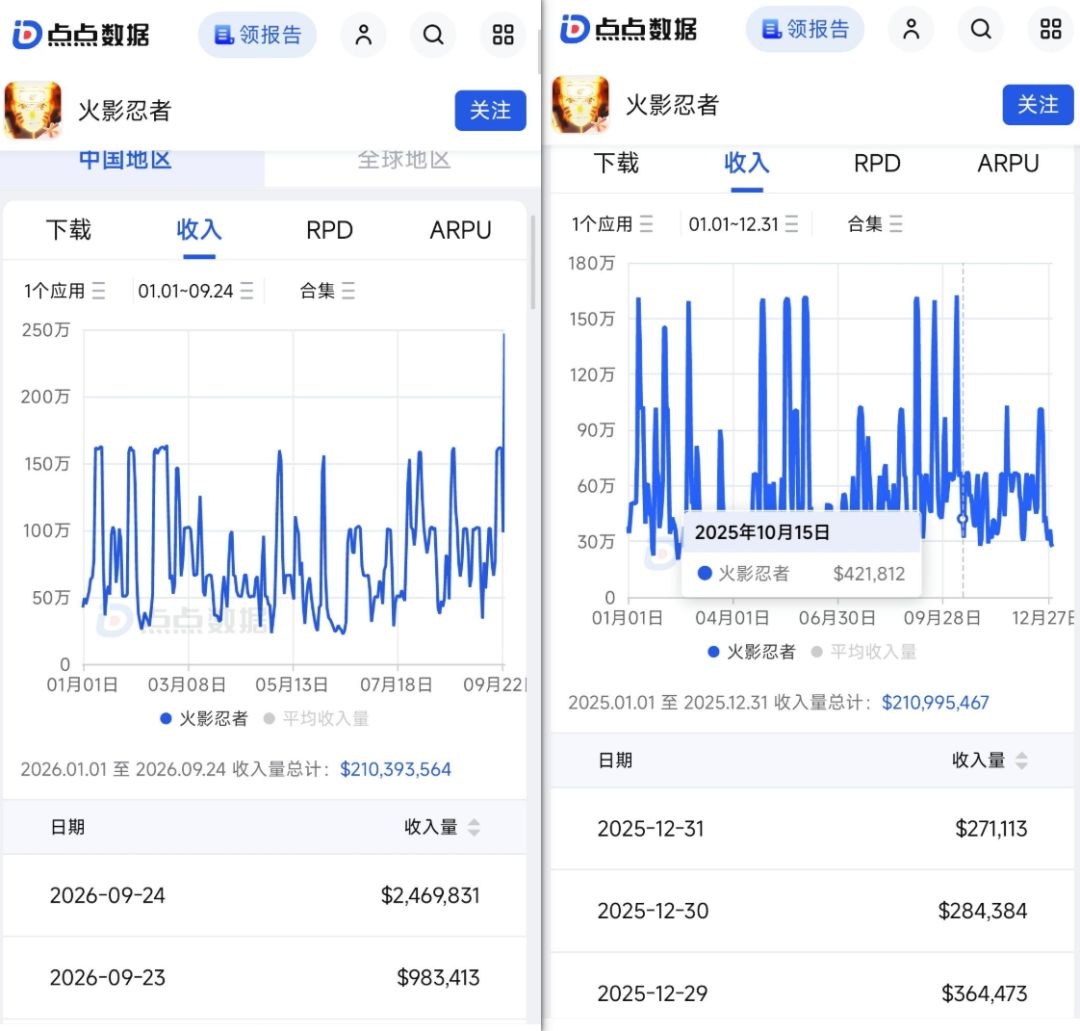This screenshot has width=1080, height=1031.
Task: Click the $421,812 tooltip value
Action: (869, 574)
